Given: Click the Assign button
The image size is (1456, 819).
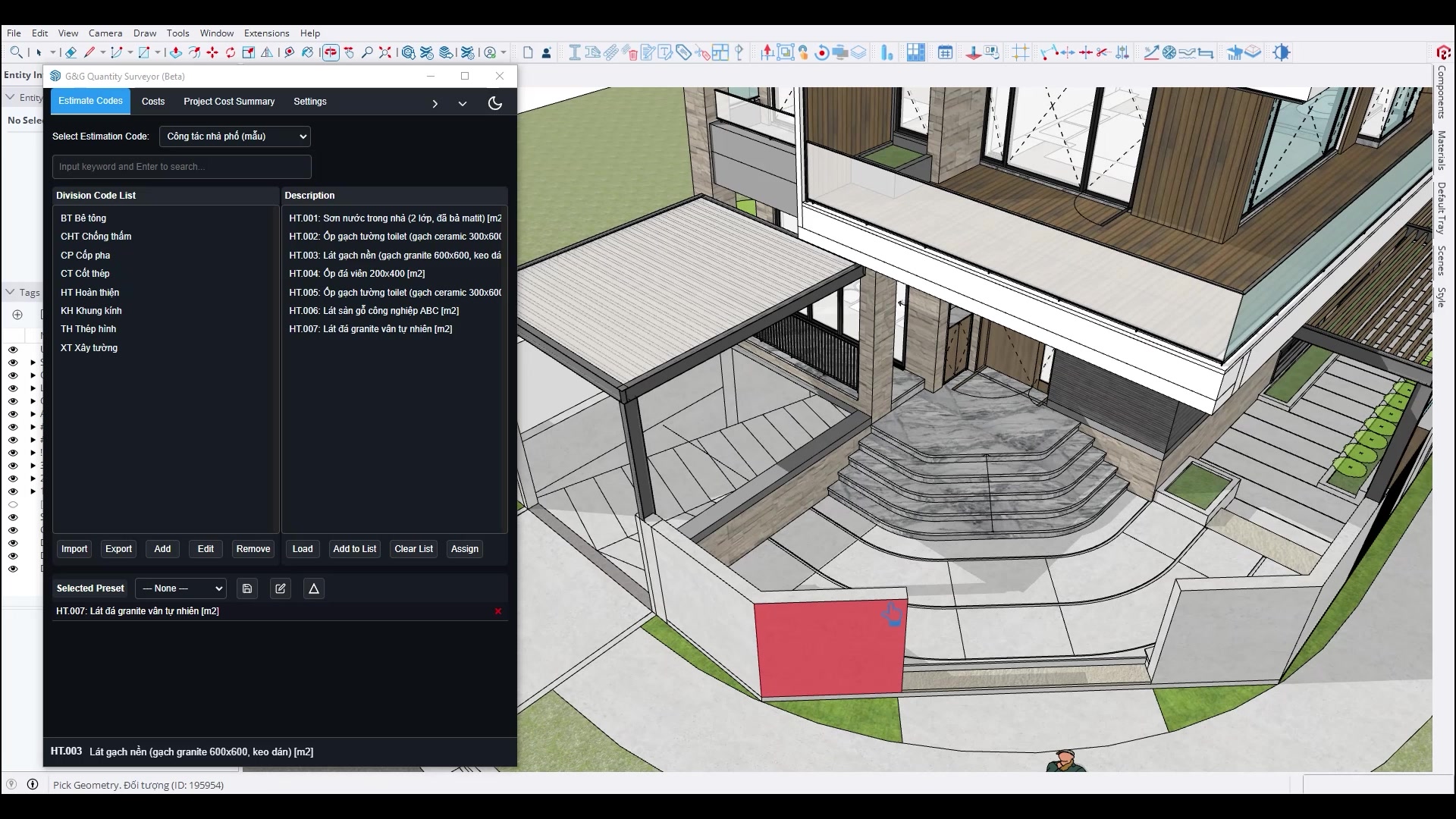Looking at the screenshot, I should click(465, 549).
